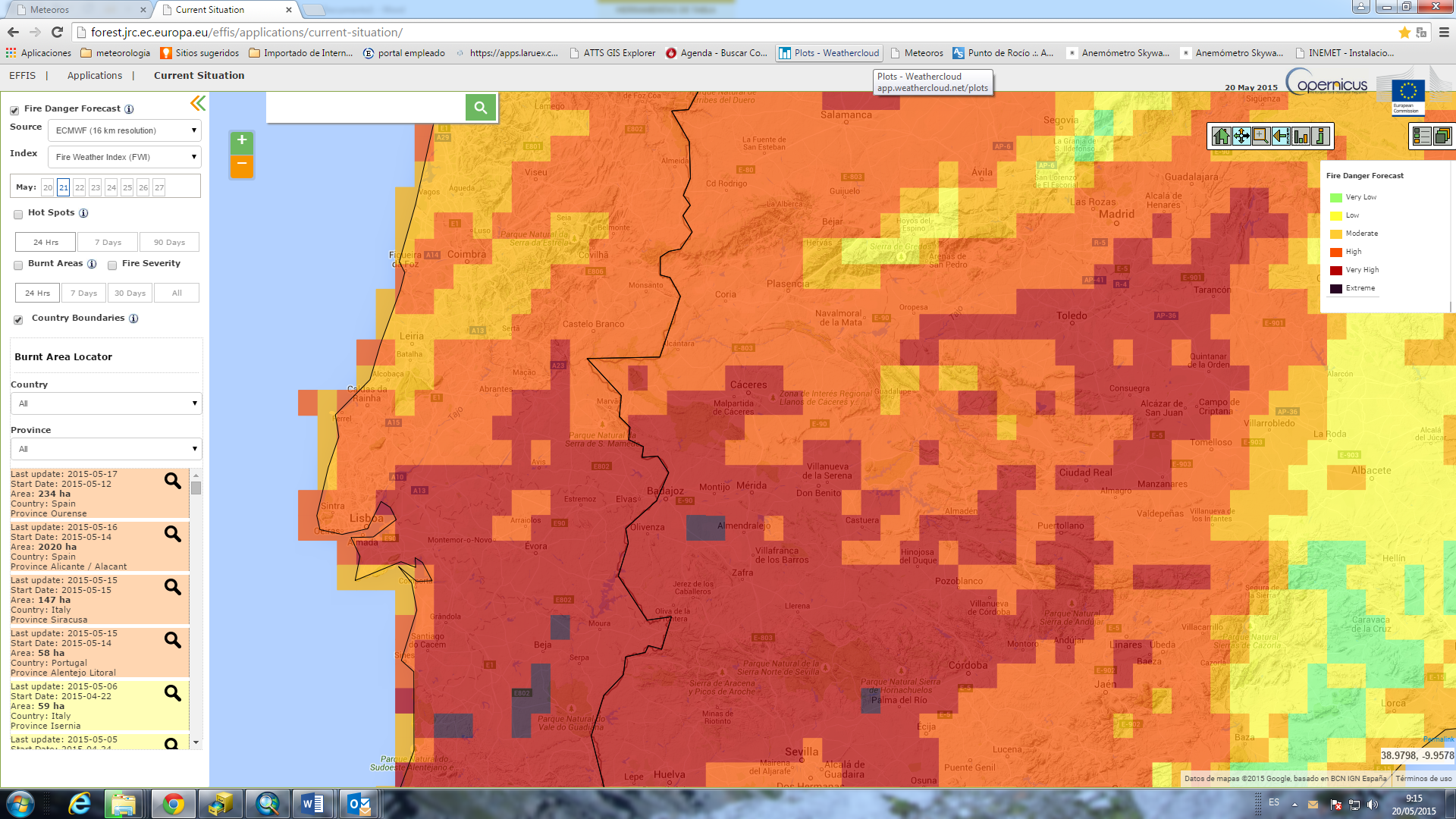Select the pan arrows map tool
The image size is (1456, 819).
(1241, 136)
